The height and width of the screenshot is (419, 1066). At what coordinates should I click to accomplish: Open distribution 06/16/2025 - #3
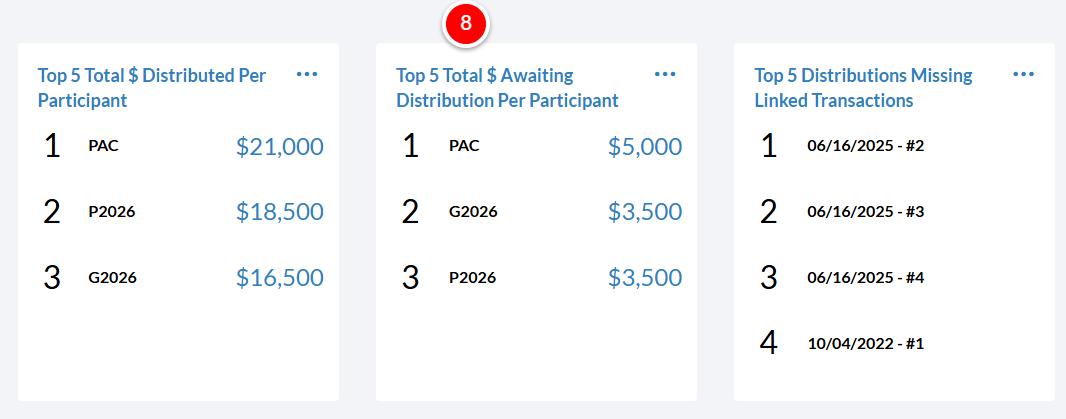(x=865, y=212)
